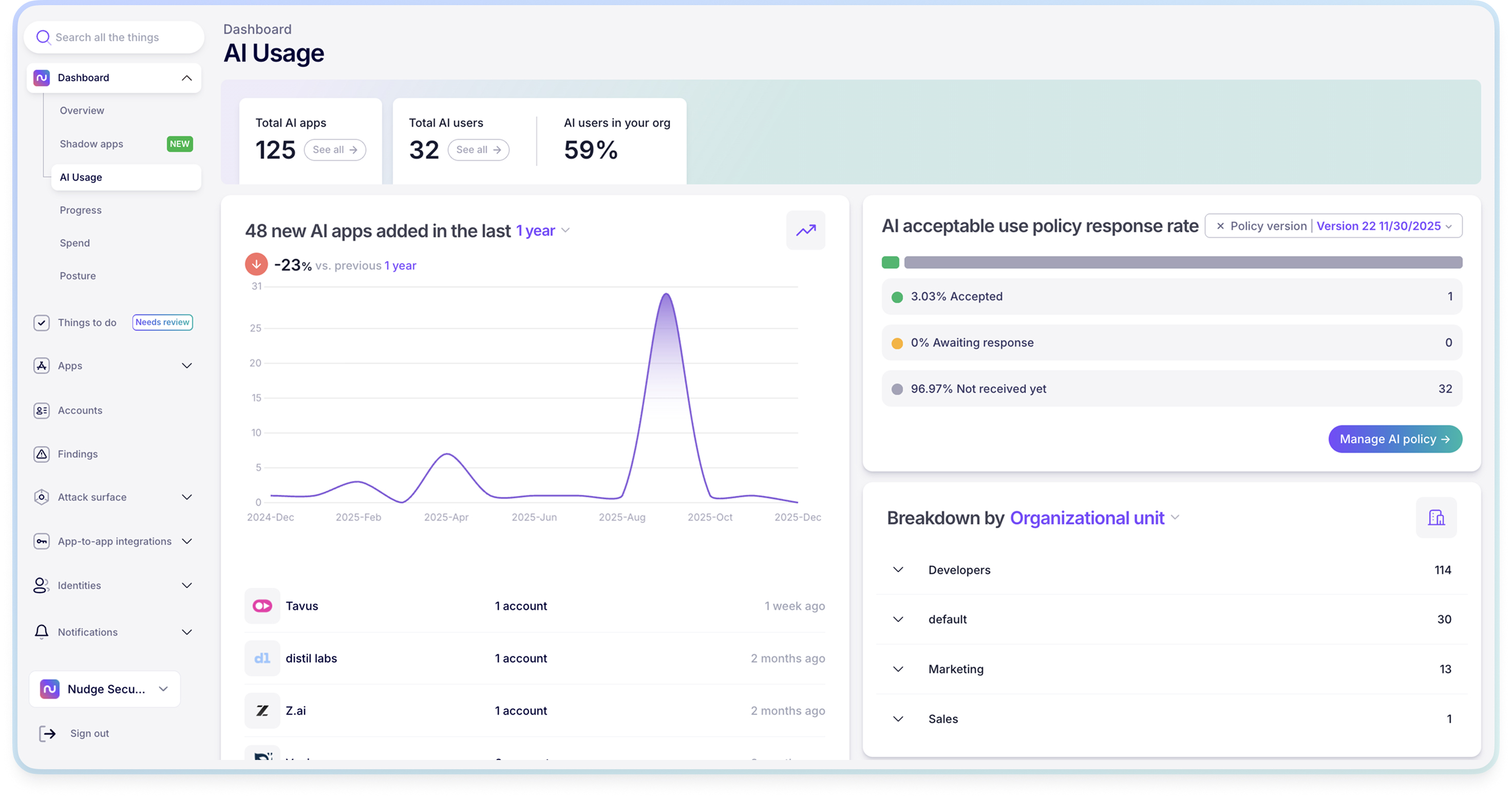Click the Sign out arrow icon
The width and height of the screenshot is (1512, 799).
(x=47, y=733)
